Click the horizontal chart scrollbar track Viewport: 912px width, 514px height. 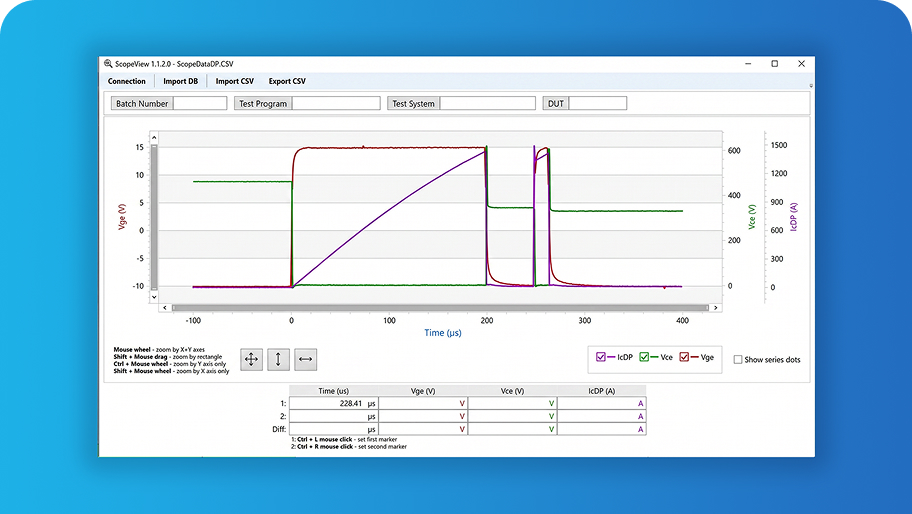pos(440,308)
